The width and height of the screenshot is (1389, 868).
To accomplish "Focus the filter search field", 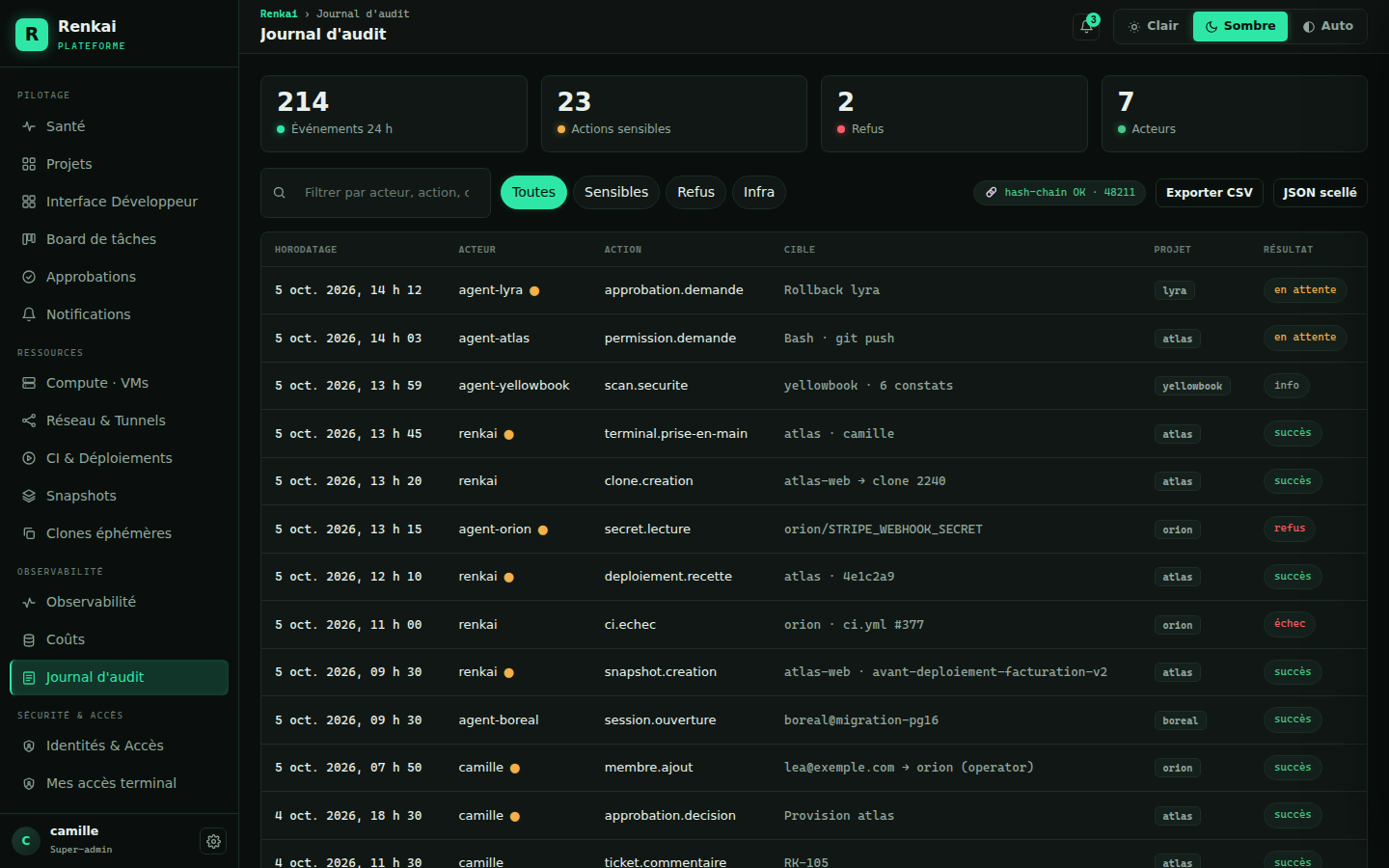I will 375,193.
